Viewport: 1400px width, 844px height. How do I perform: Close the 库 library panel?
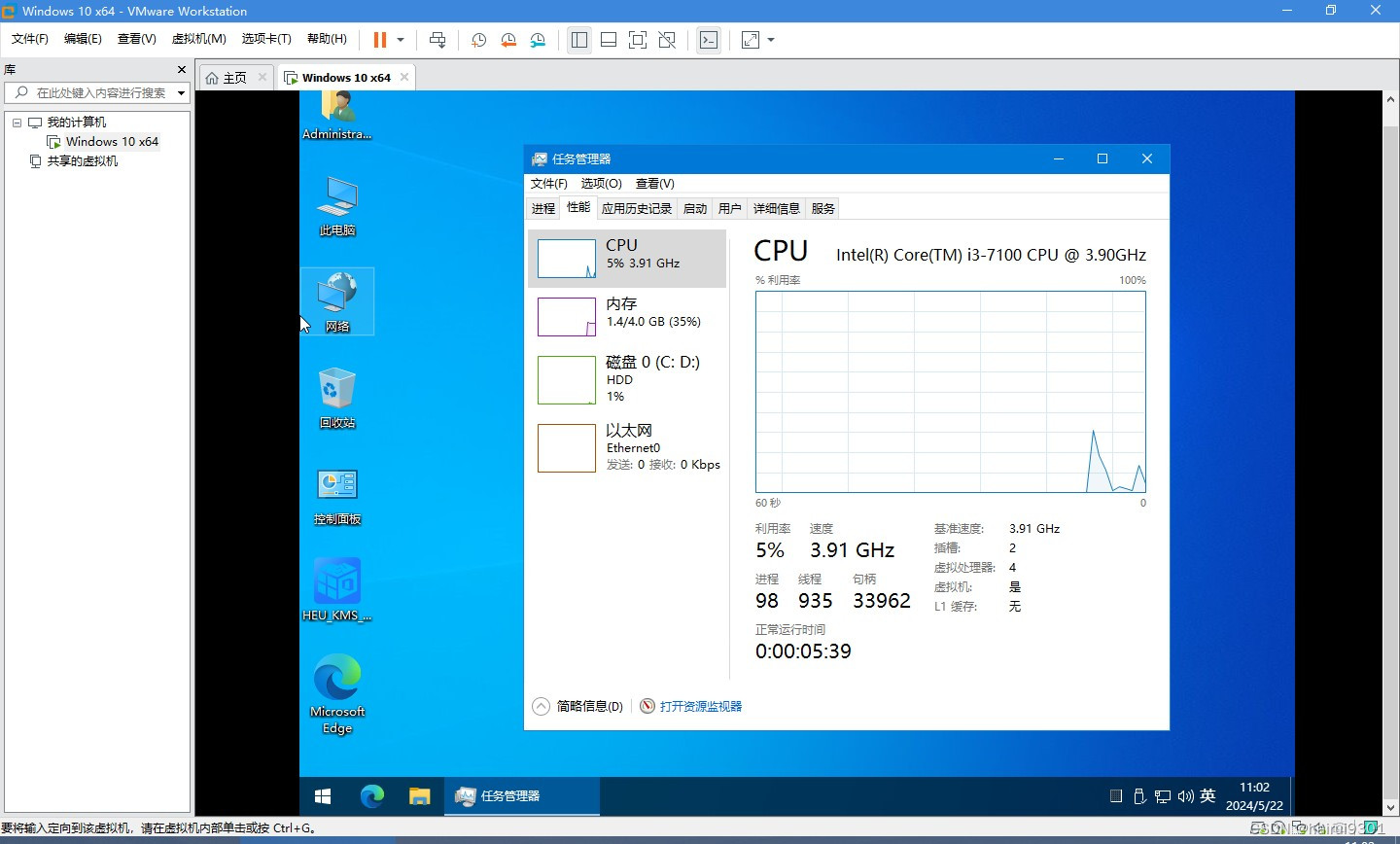pyautogui.click(x=182, y=70)
